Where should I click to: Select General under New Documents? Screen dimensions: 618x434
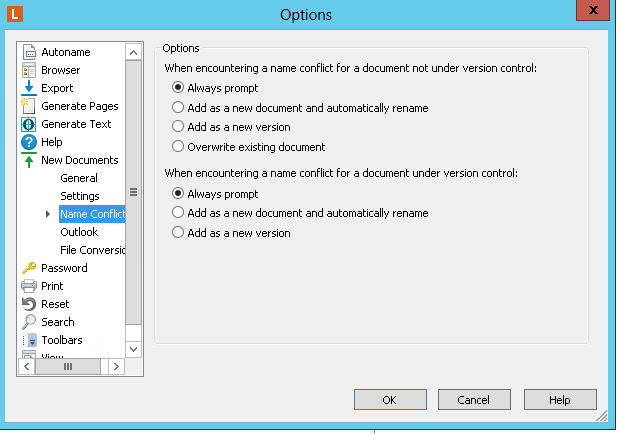(x=79, y=178)
